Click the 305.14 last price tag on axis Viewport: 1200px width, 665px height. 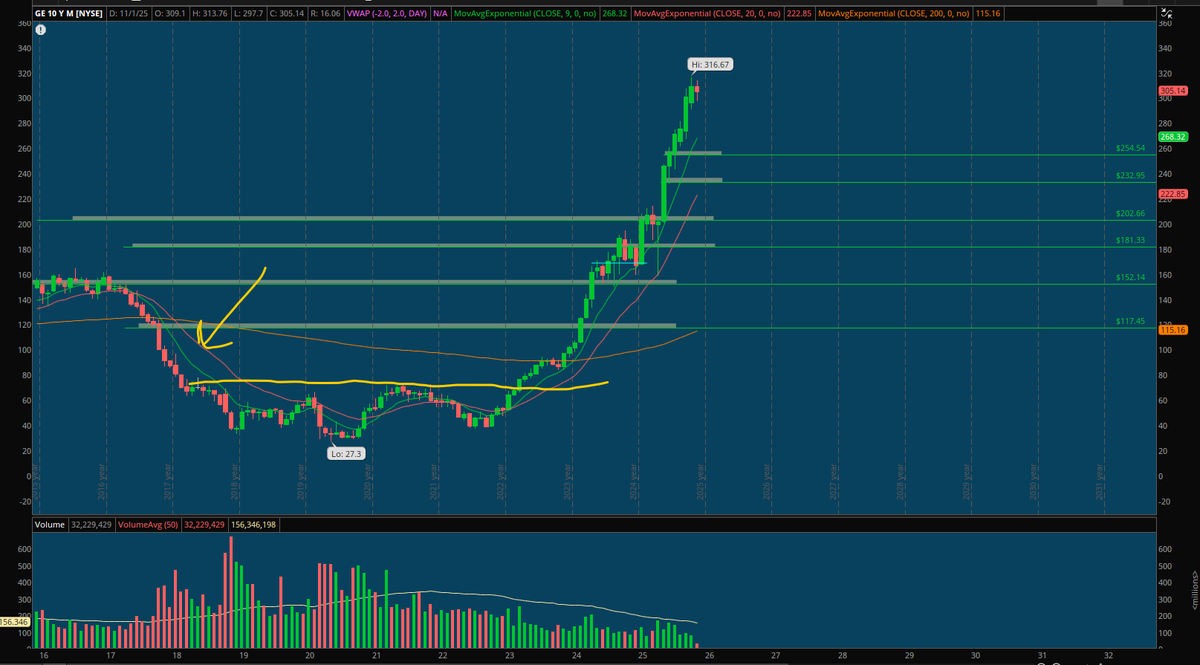[x=1173, y=91]
